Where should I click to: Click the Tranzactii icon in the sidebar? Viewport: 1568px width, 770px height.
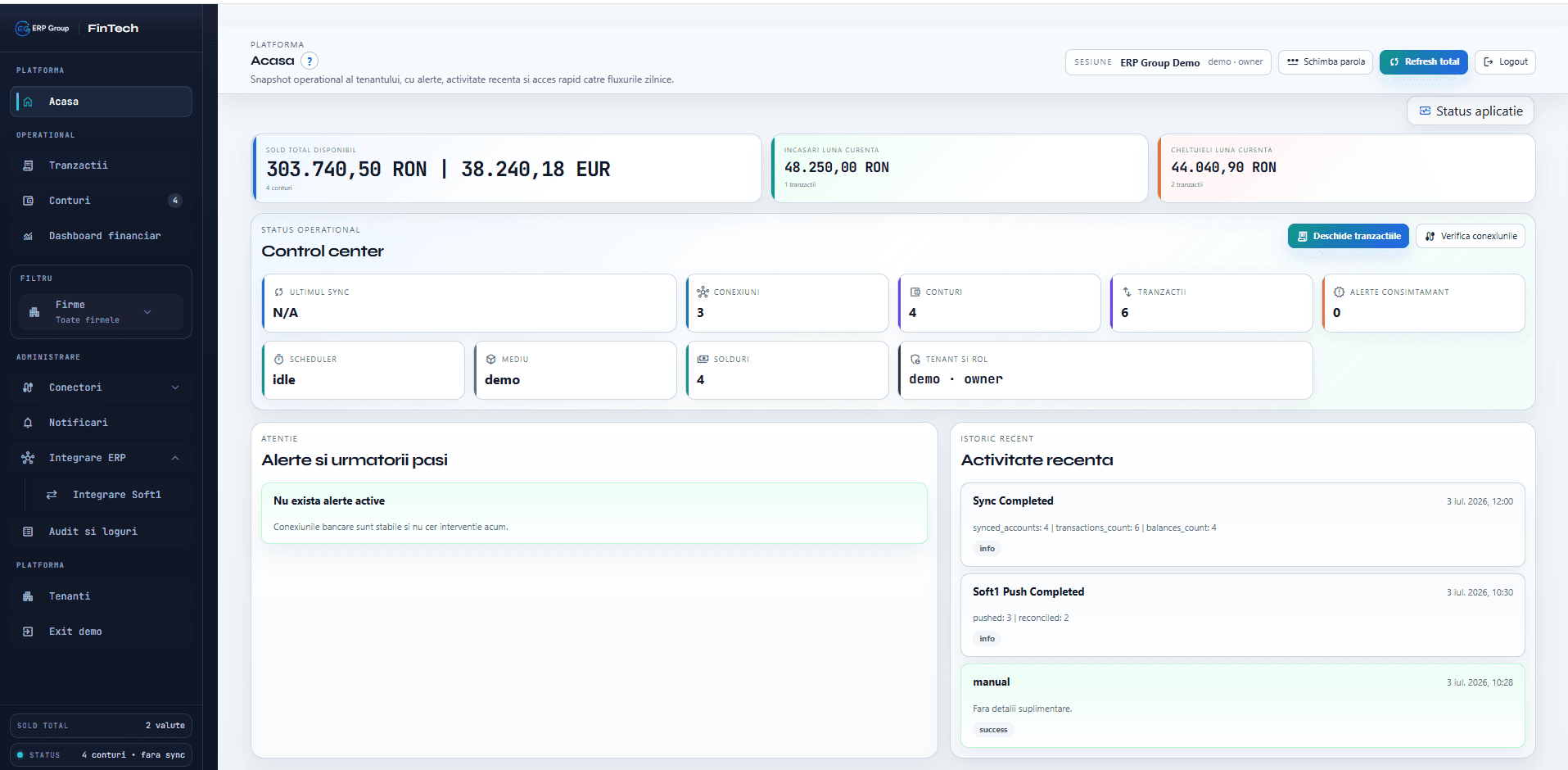(28, 165)
